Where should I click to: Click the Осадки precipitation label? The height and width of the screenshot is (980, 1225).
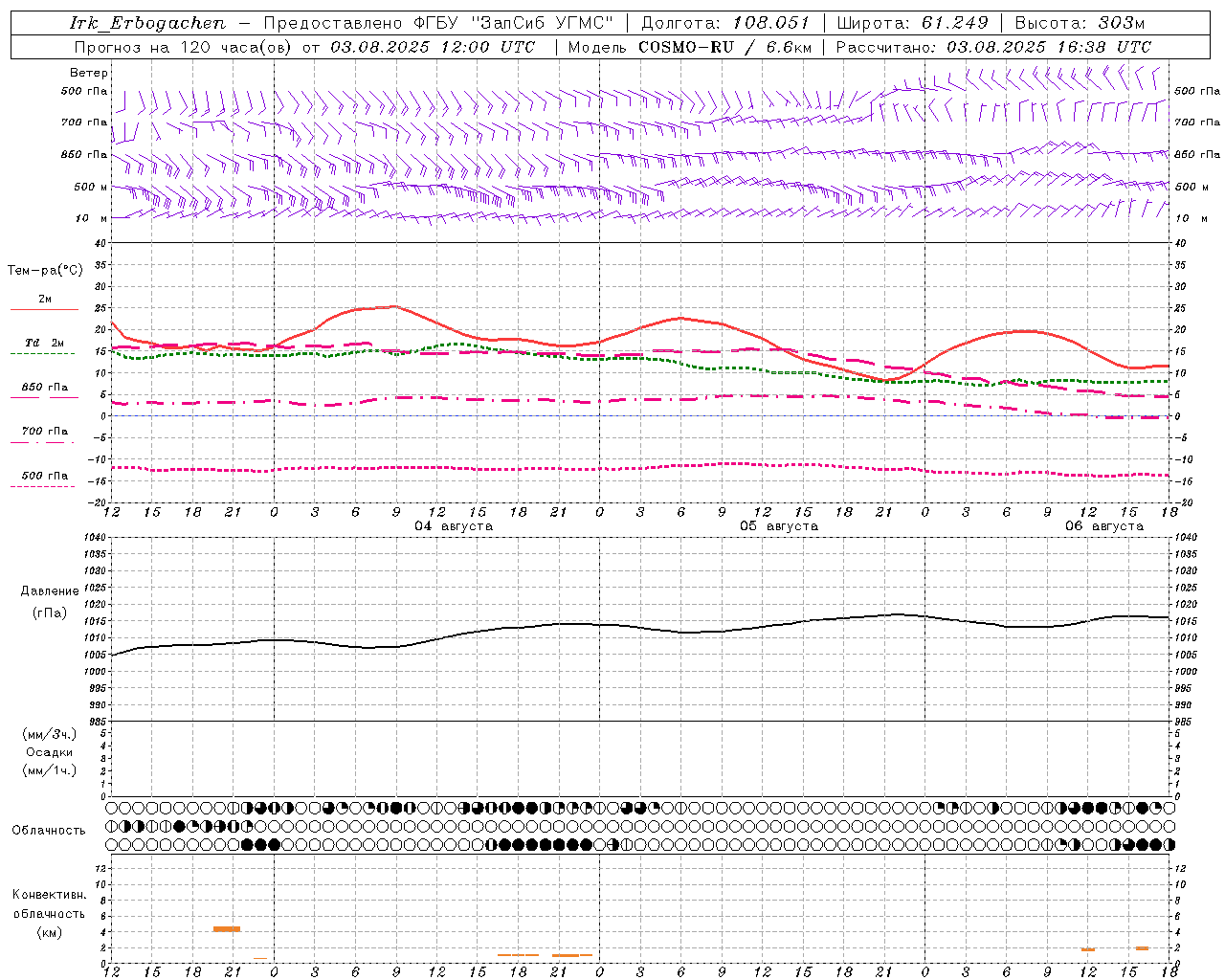coord(50,752)
